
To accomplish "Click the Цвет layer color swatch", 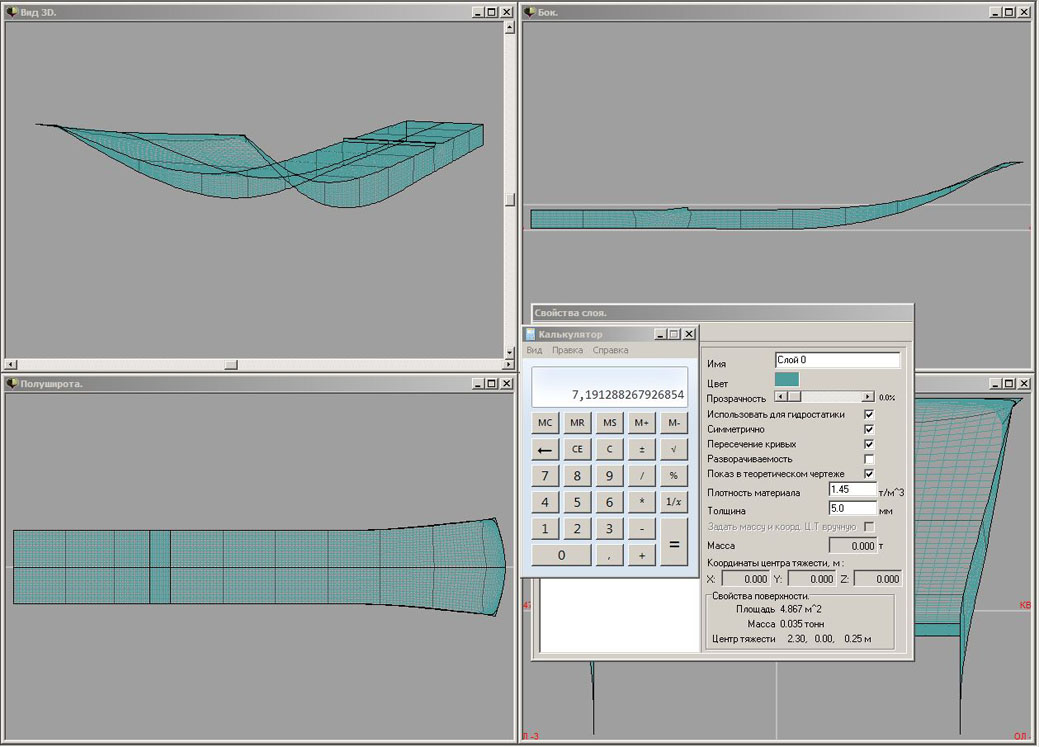I will click(787, 379).
